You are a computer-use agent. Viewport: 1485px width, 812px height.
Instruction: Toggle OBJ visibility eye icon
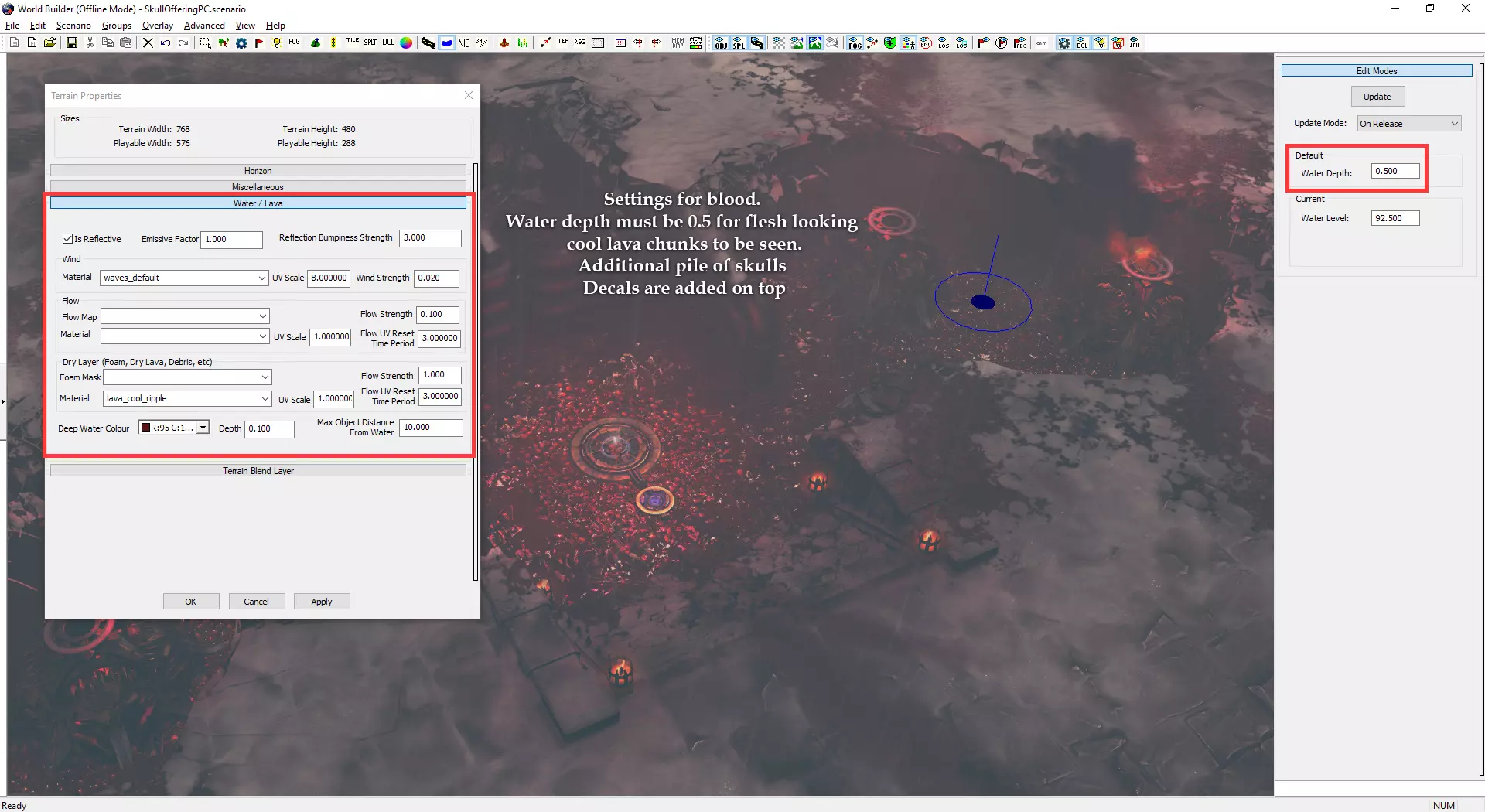pyautogui.click(x=721, y=43)
